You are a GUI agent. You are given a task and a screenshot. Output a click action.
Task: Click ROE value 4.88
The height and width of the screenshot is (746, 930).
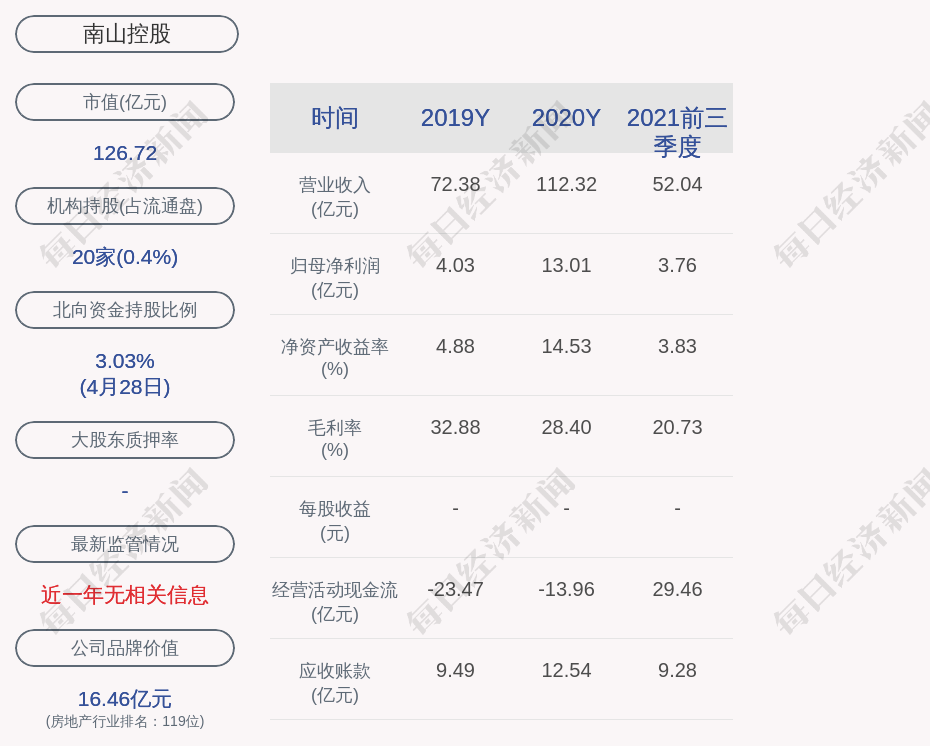(x=456, y=346)
